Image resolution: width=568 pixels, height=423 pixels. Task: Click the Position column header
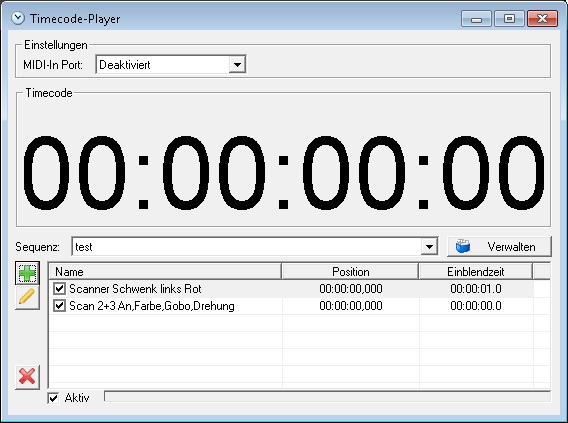[x=350, y=272]
